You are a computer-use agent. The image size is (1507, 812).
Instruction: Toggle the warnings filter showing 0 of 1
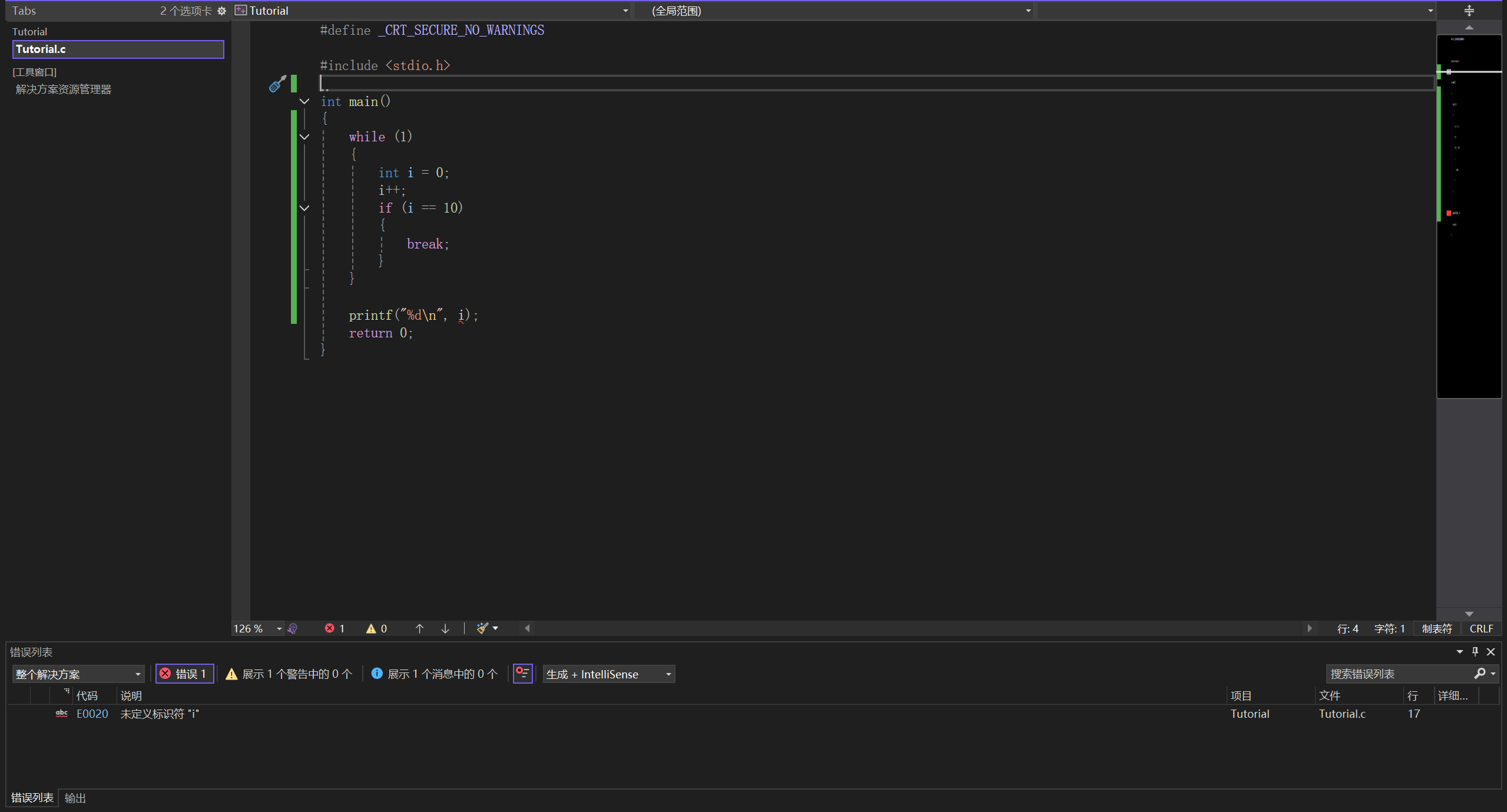pos(289,674)
